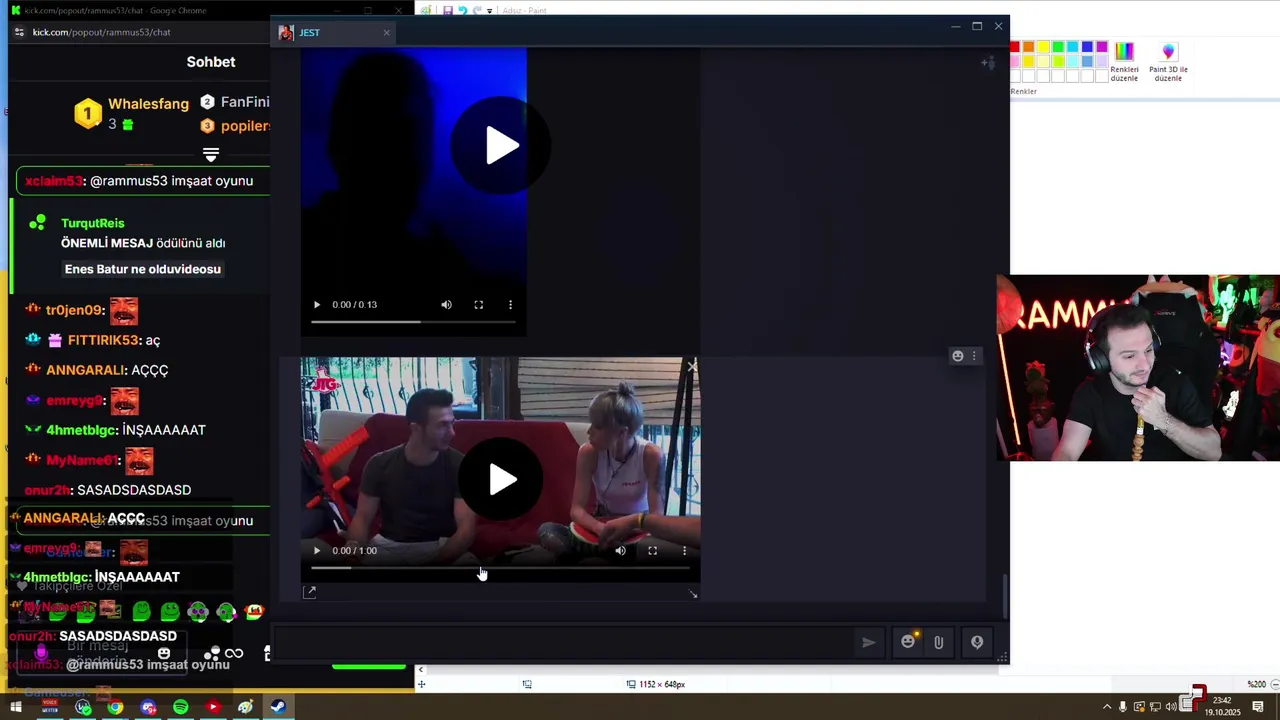The image size is (1280, 720).
Task: Open Edit colors in Paint
Action: 1124,62
